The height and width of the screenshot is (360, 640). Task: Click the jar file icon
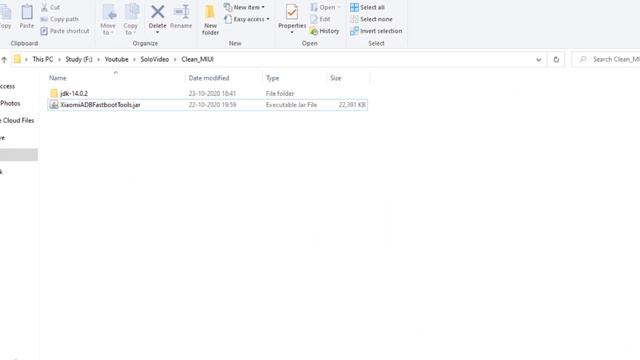[54, 105]
